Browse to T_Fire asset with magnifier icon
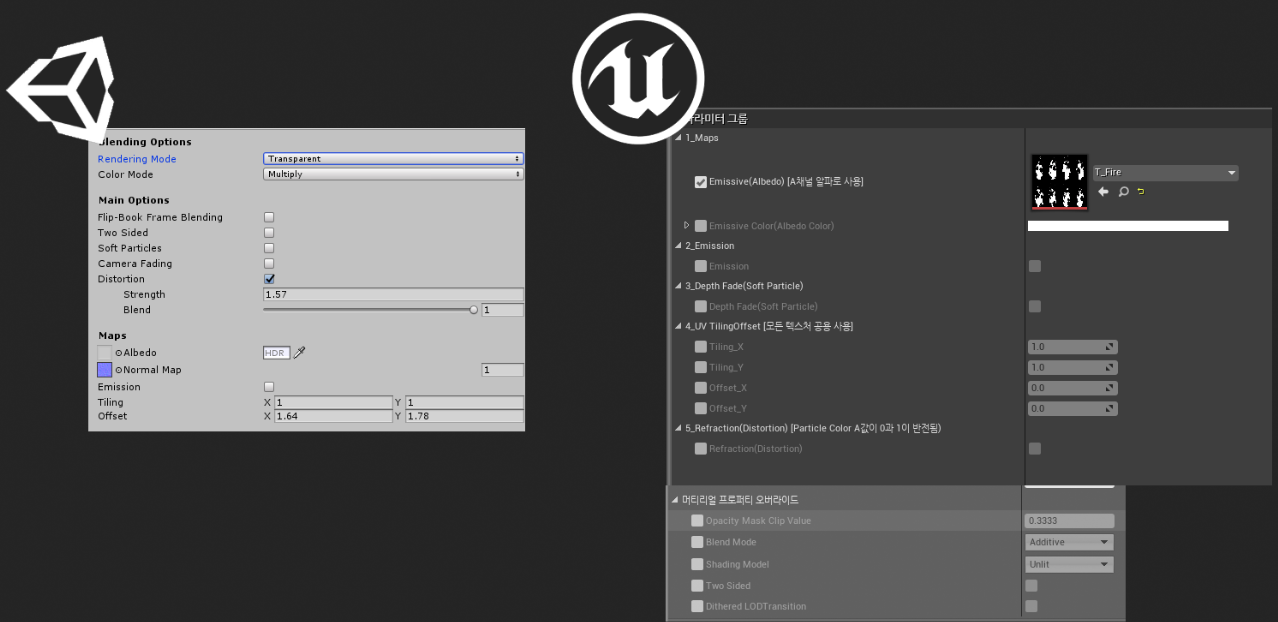Image resolution: width=1278 pixels, height=622 pixels. (1123, 192)
